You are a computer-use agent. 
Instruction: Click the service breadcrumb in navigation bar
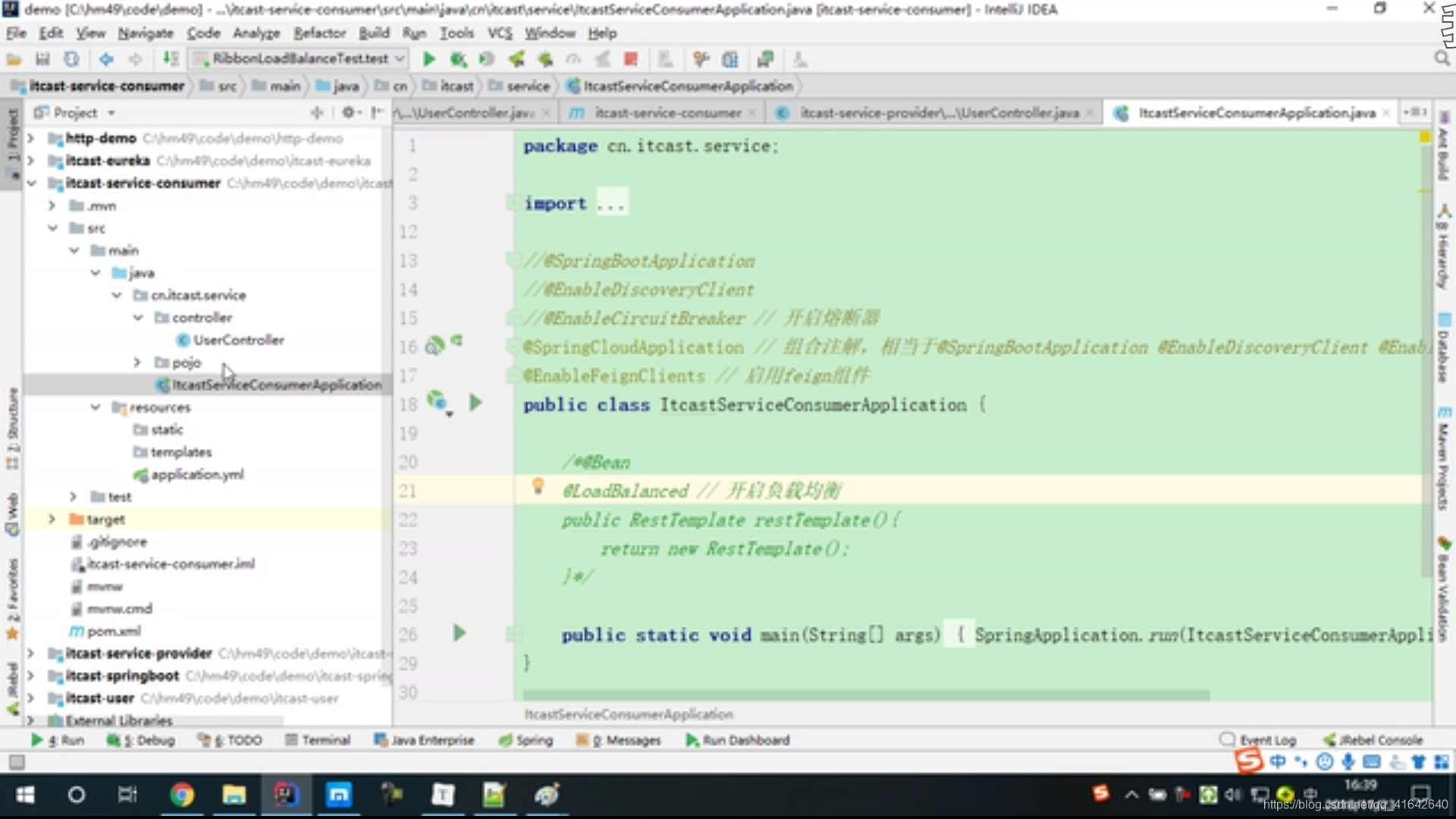pos(520,86)
